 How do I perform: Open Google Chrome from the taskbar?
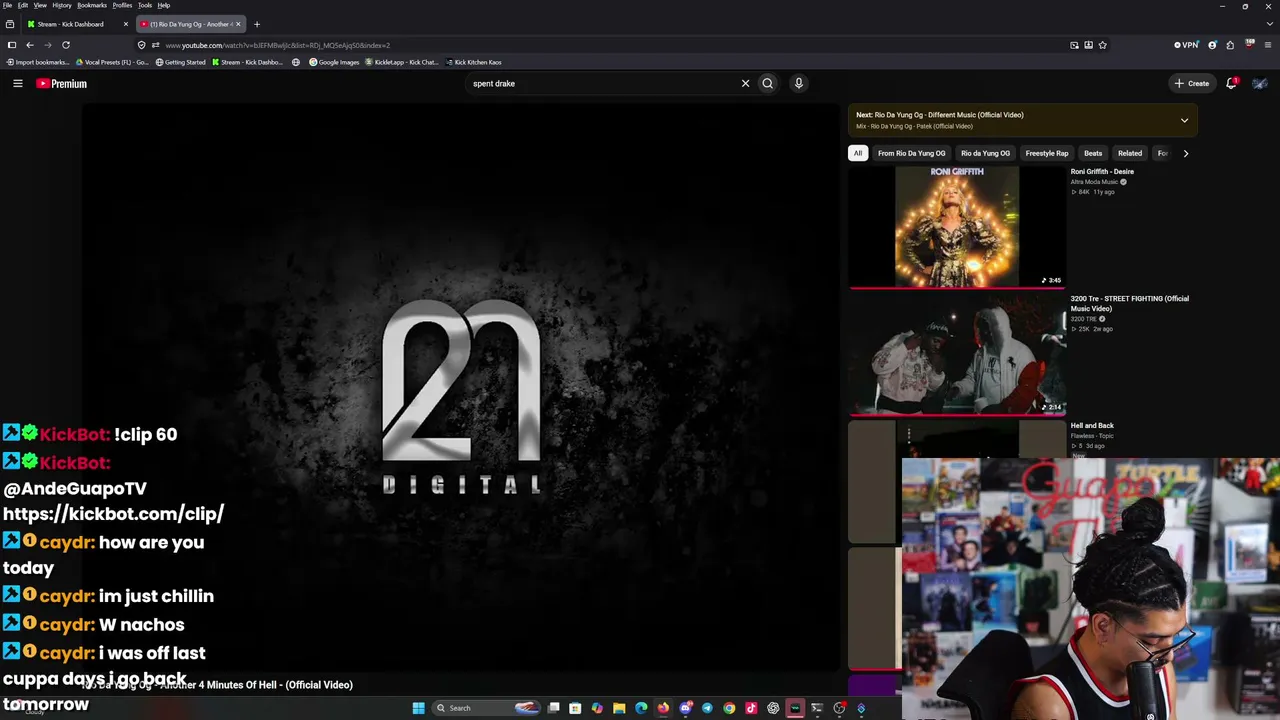(x=729, y=708)
